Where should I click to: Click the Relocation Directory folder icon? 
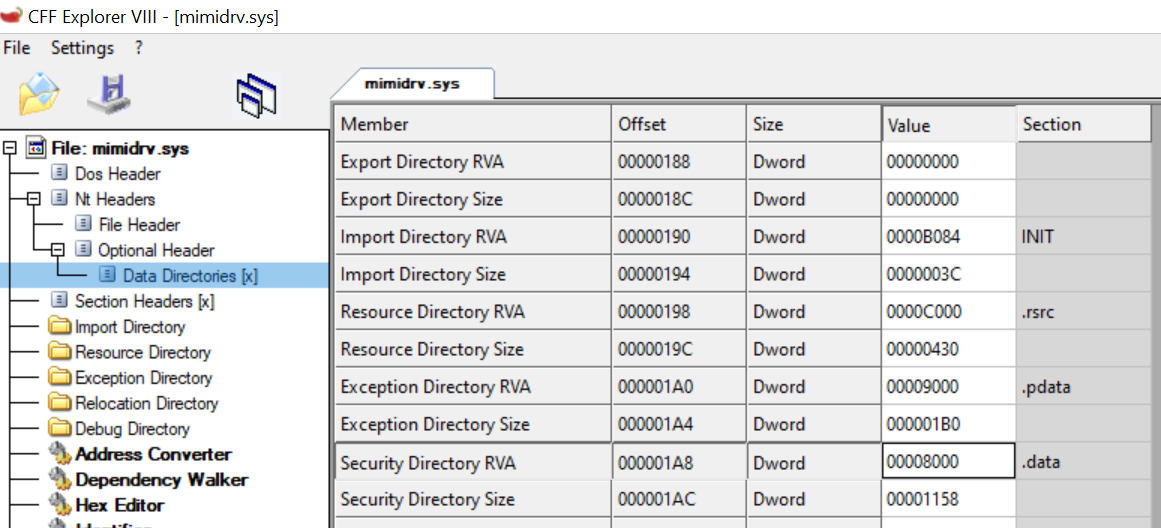click(x=60, y=403)
